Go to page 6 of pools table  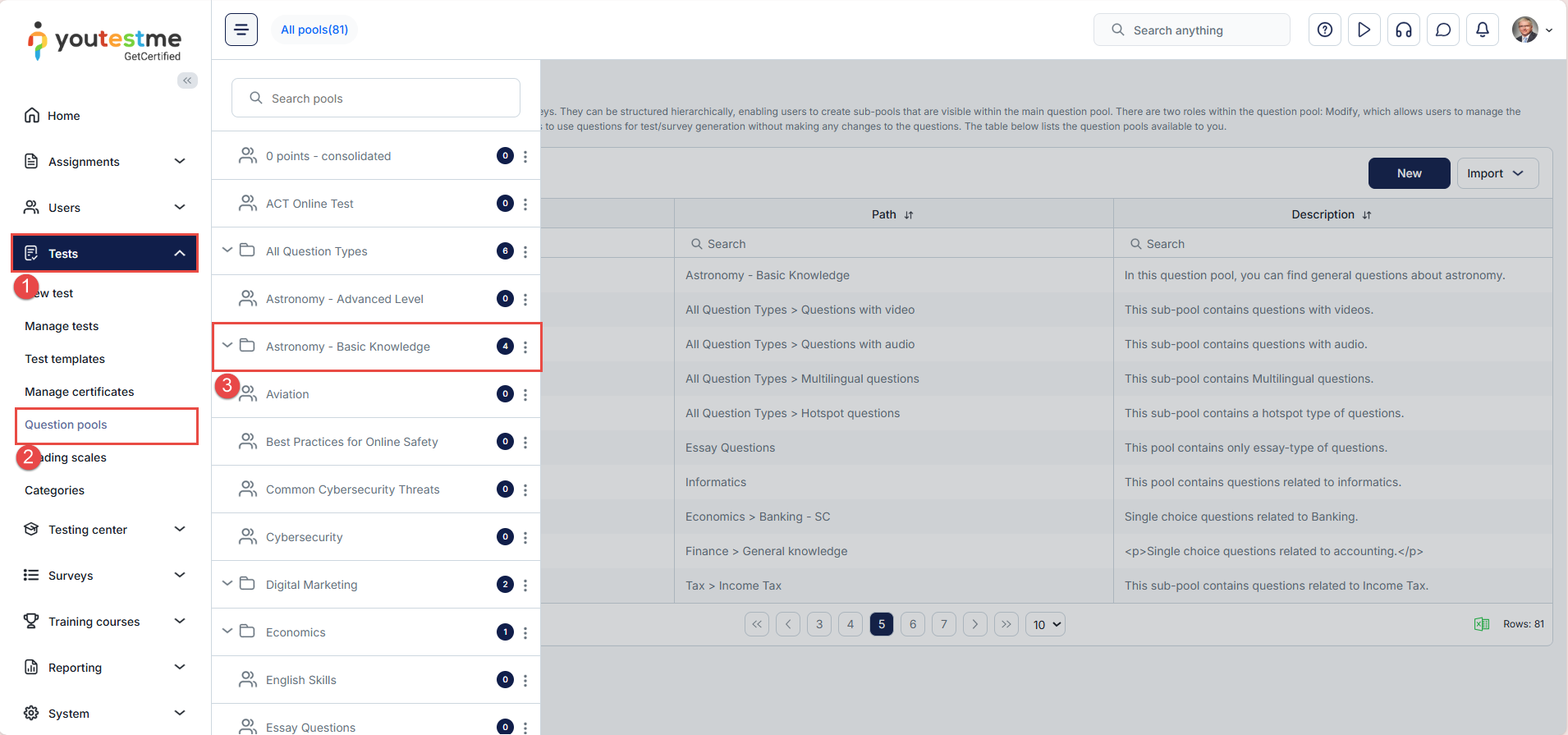(912, 624)
